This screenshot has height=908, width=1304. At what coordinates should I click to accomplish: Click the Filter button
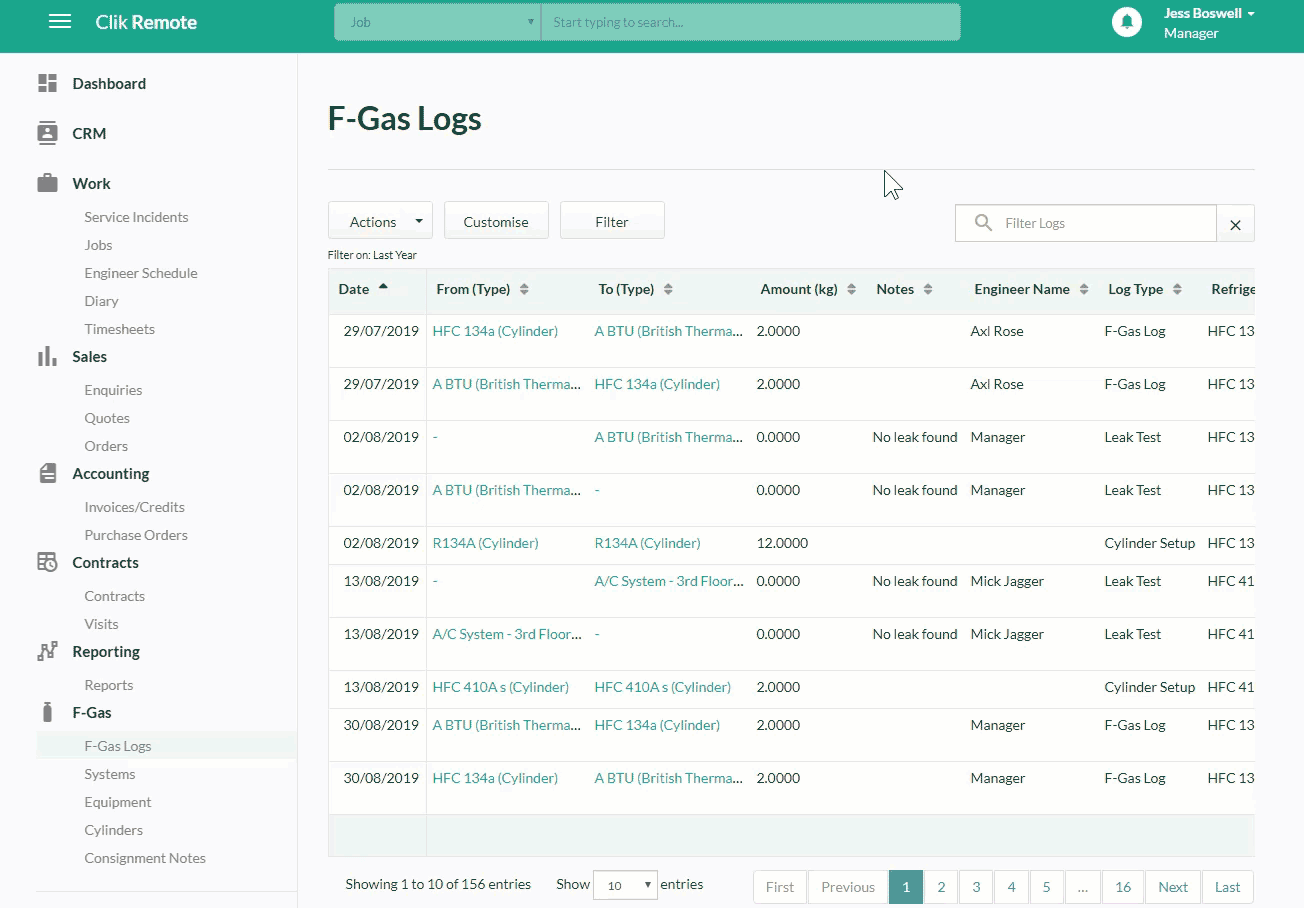612,221
